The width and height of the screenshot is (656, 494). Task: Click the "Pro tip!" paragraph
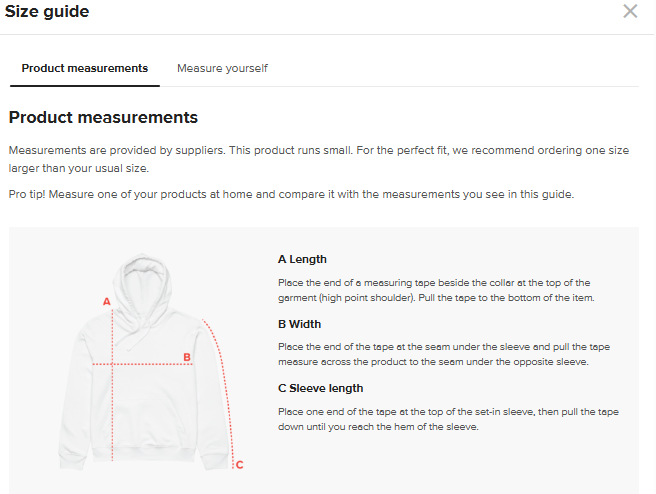291,194
